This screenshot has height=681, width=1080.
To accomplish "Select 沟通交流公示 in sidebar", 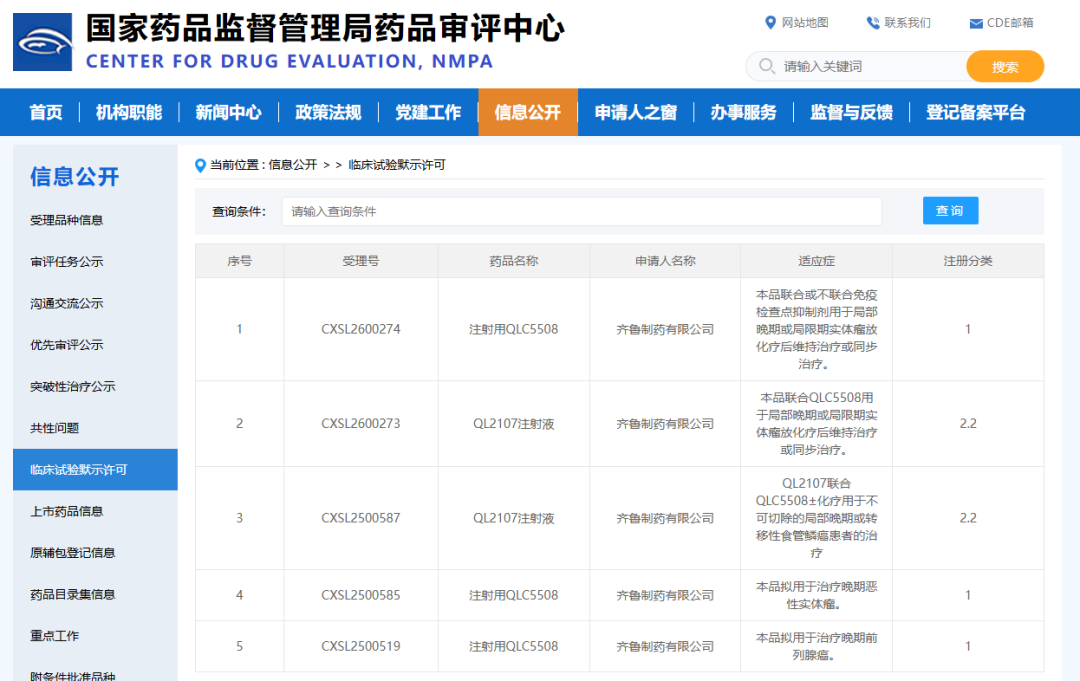I will click(x=67, y=303).
